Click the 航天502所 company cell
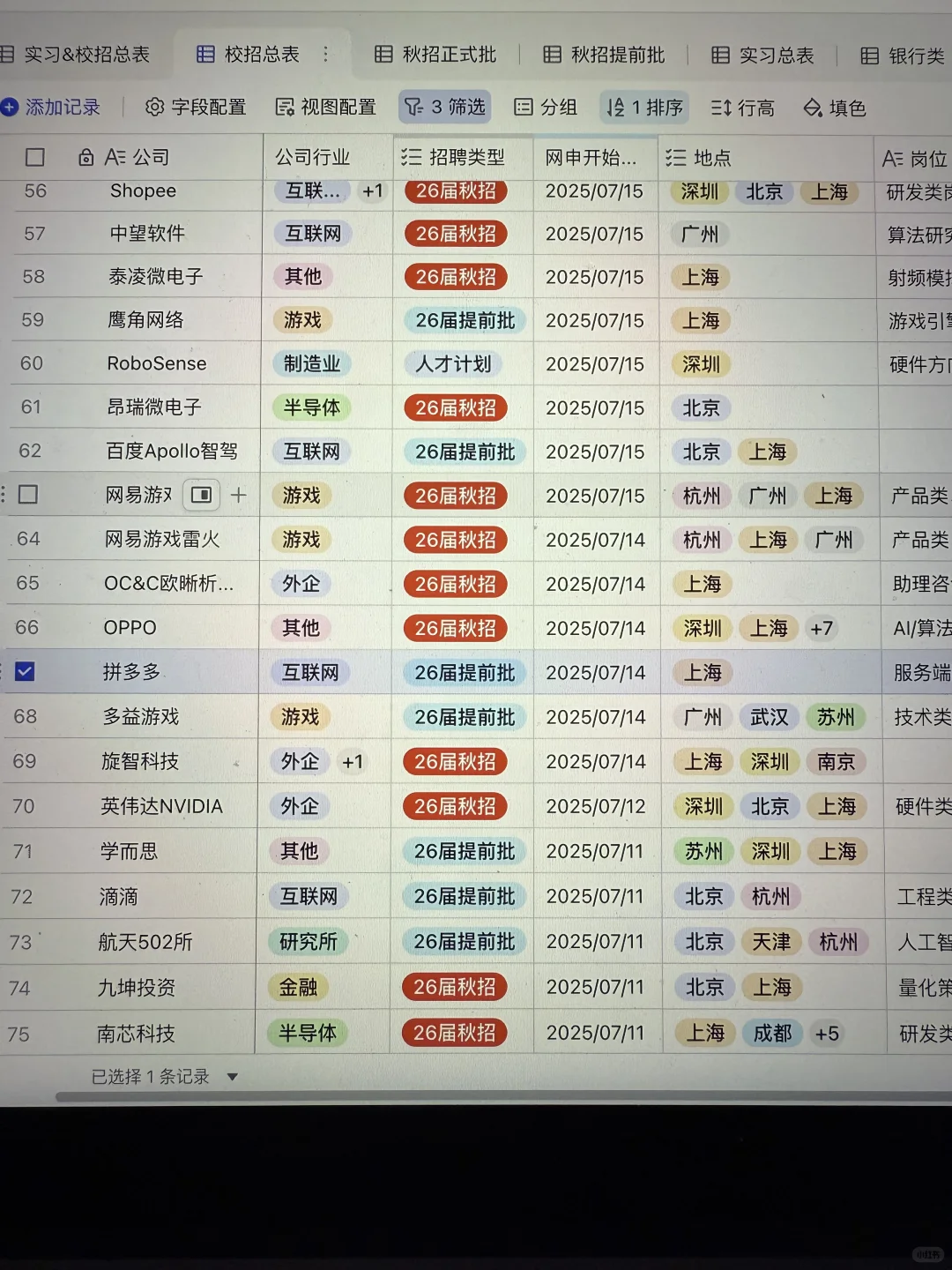The width and height of the screenshot is (952, 1270). [145, 942]
